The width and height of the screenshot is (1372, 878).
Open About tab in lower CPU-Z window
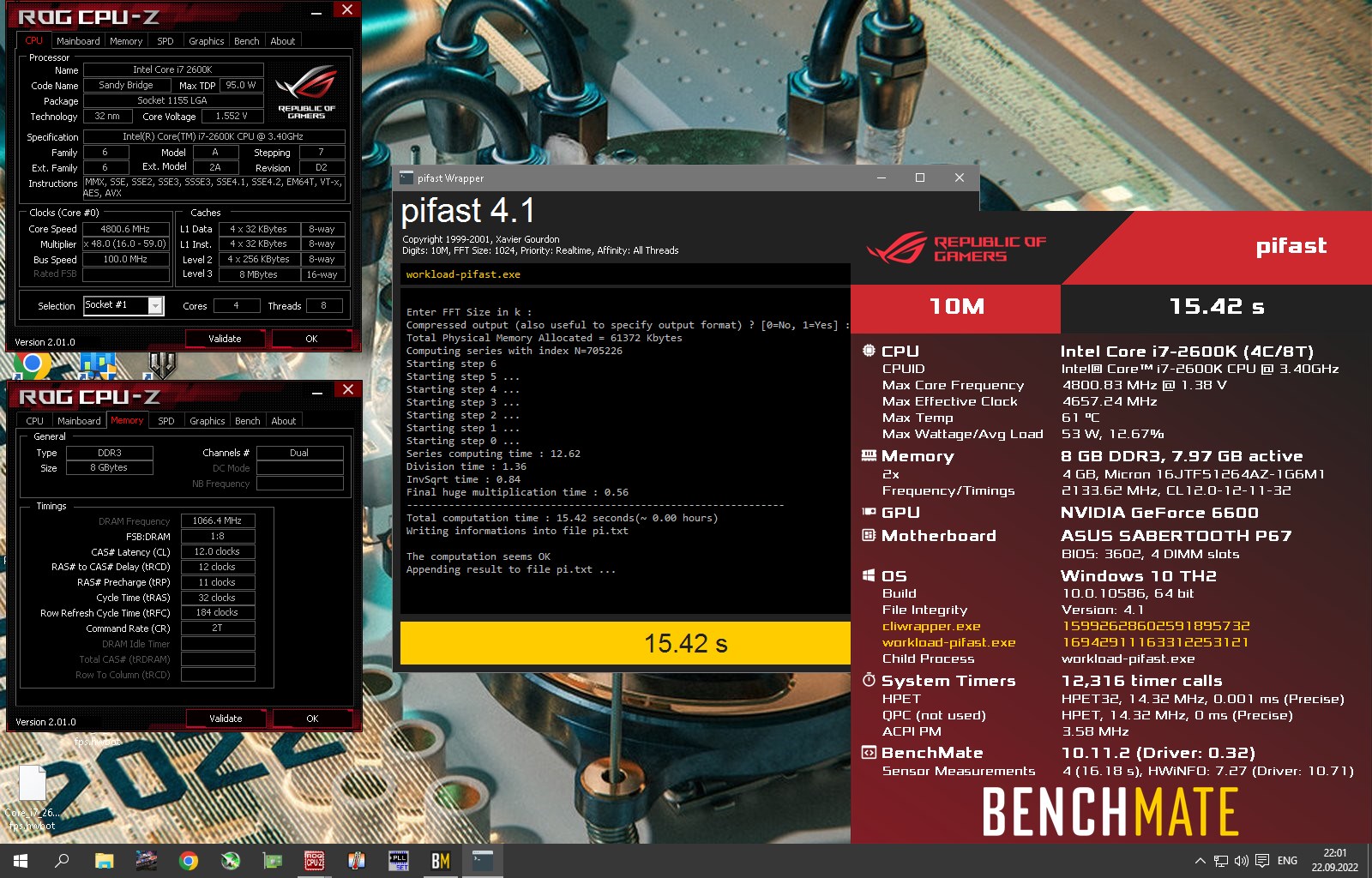(x=284, y=421)
